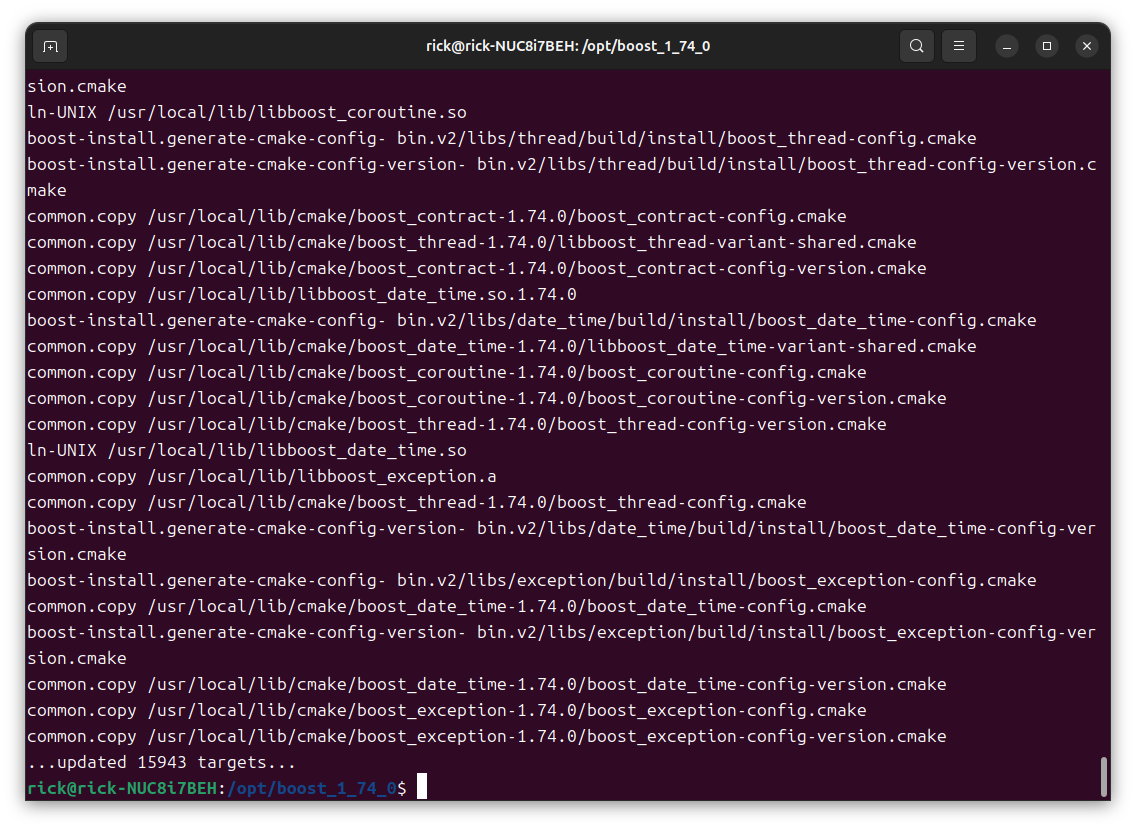Click the line copying boost_exception-config-version.cmake
The height and width of the screenshot is (829, 1136).
(x=487, y=736)
